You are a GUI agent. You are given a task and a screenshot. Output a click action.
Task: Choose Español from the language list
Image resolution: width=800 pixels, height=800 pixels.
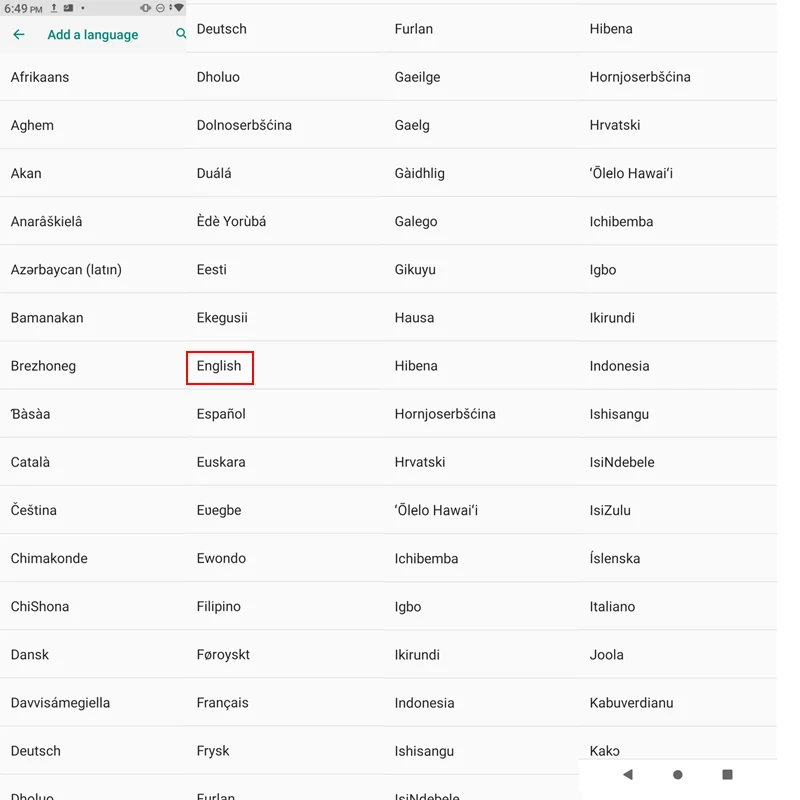tap(221, 413)
